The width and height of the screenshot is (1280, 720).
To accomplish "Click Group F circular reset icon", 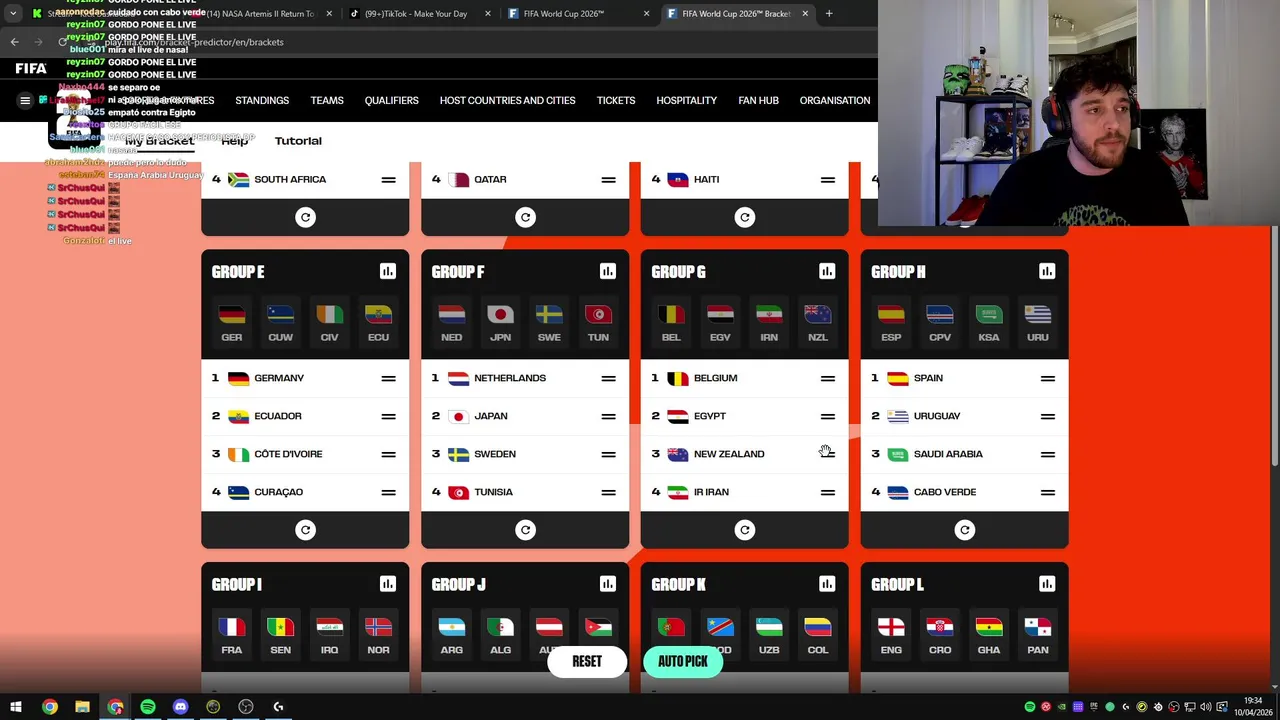I will point(525,530).
